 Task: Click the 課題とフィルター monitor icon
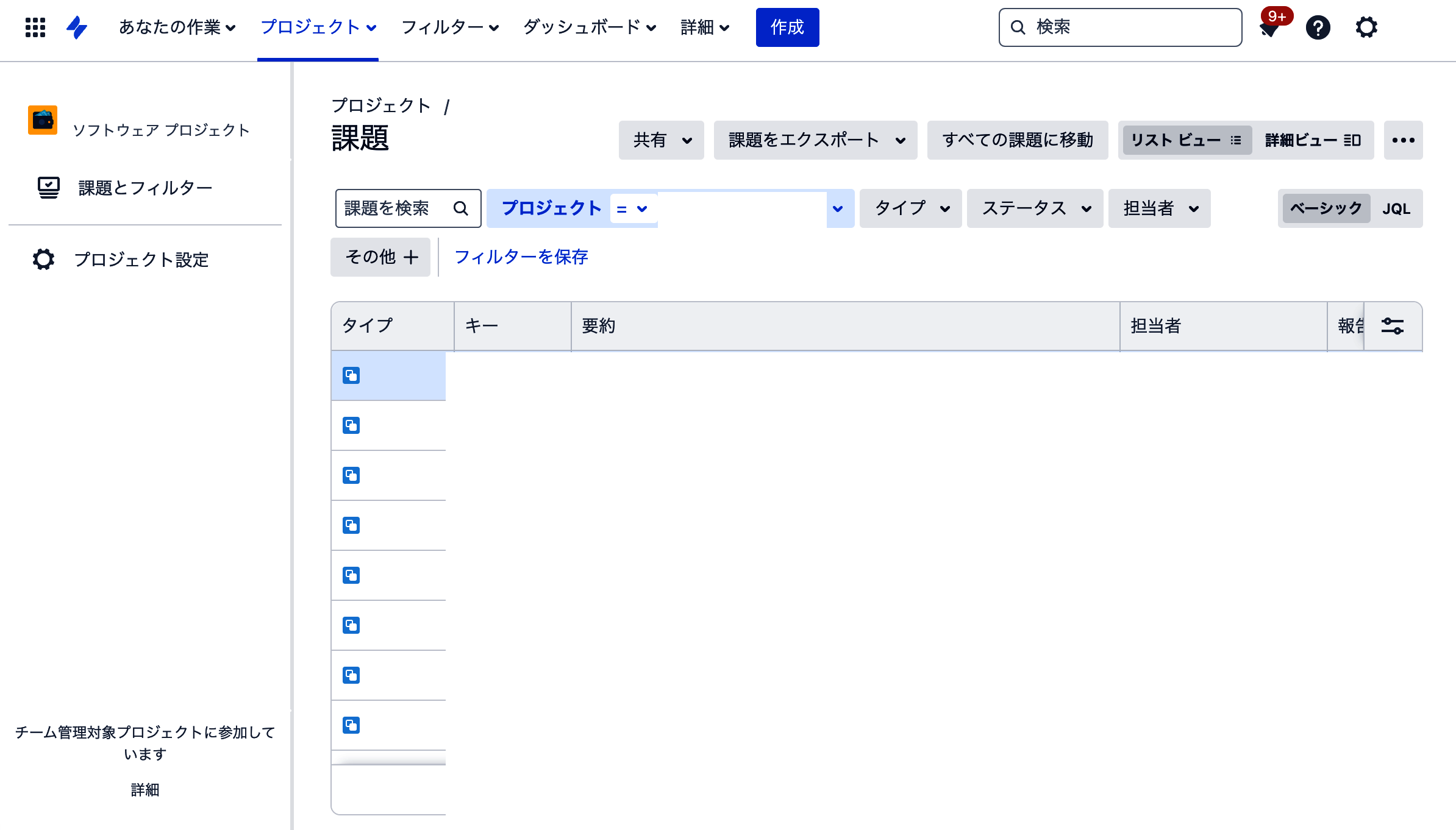[x=49, y=188]
